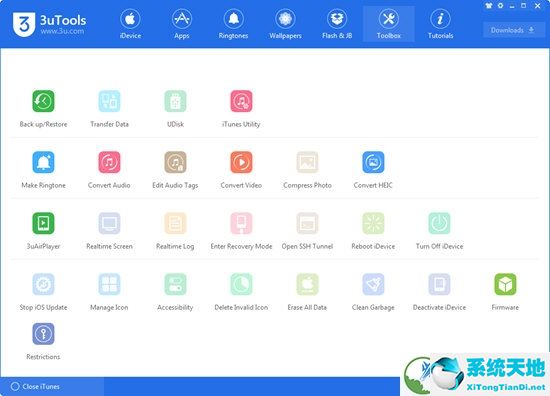Select Enter Recovery Mode
550x396 pixels.
(x=241, y=223)
